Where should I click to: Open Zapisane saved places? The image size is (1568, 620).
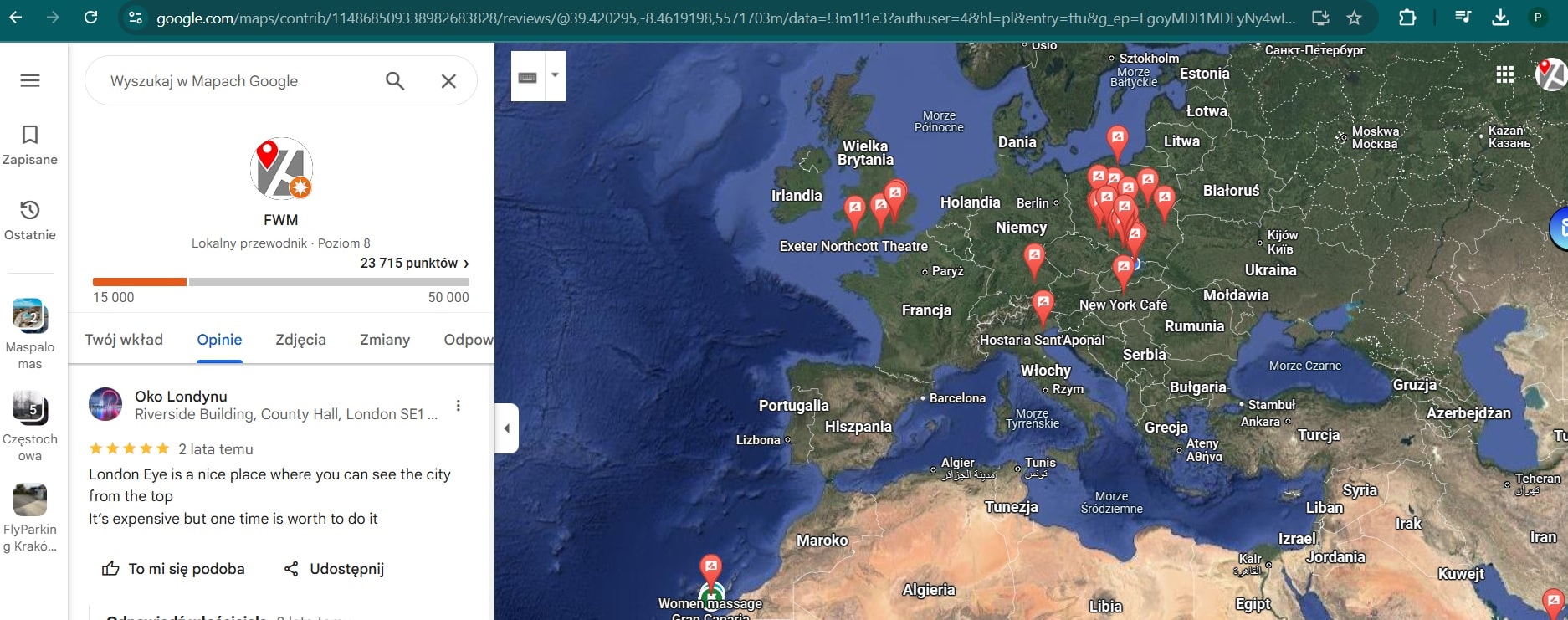(30, 145)
